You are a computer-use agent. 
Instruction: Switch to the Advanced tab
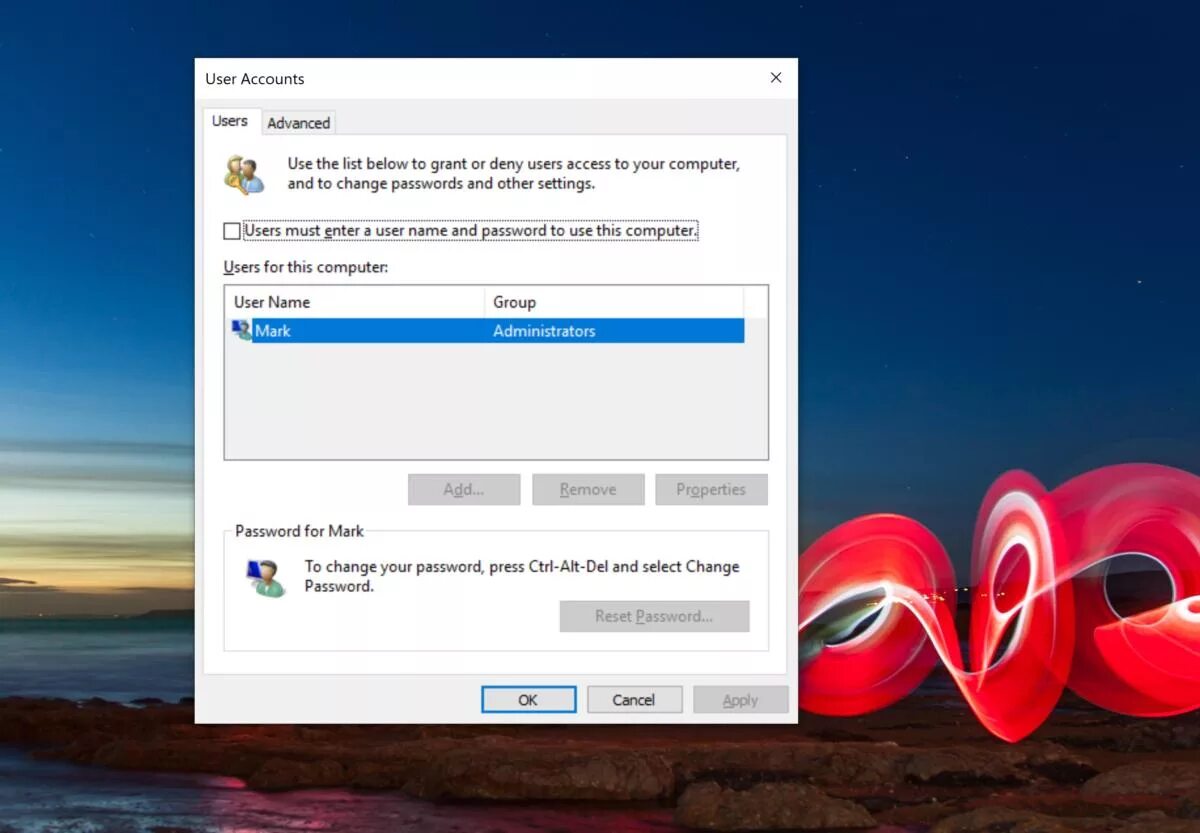coord(298,123)
